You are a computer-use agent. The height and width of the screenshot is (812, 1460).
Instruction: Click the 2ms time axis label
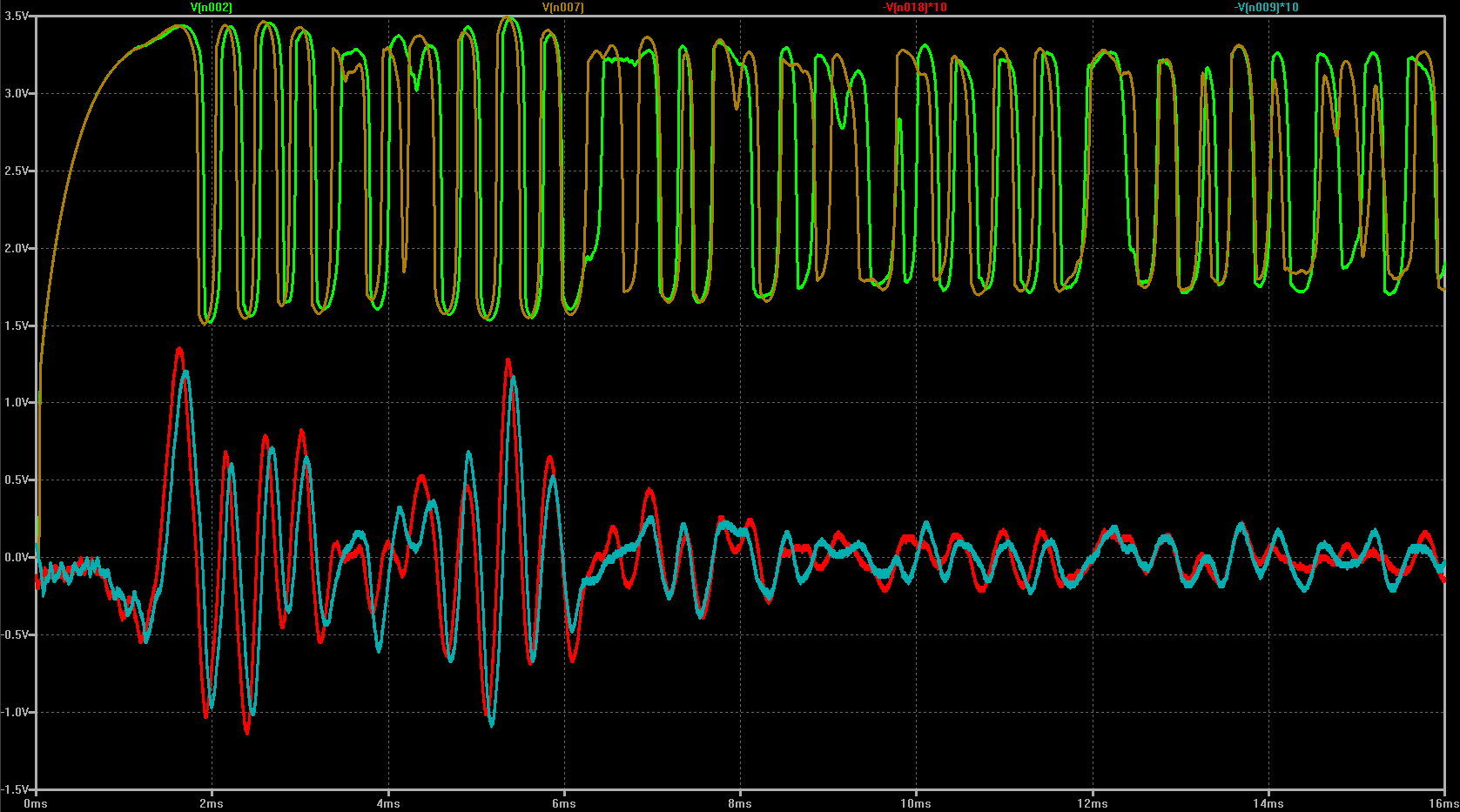click(x=212, y=803)
